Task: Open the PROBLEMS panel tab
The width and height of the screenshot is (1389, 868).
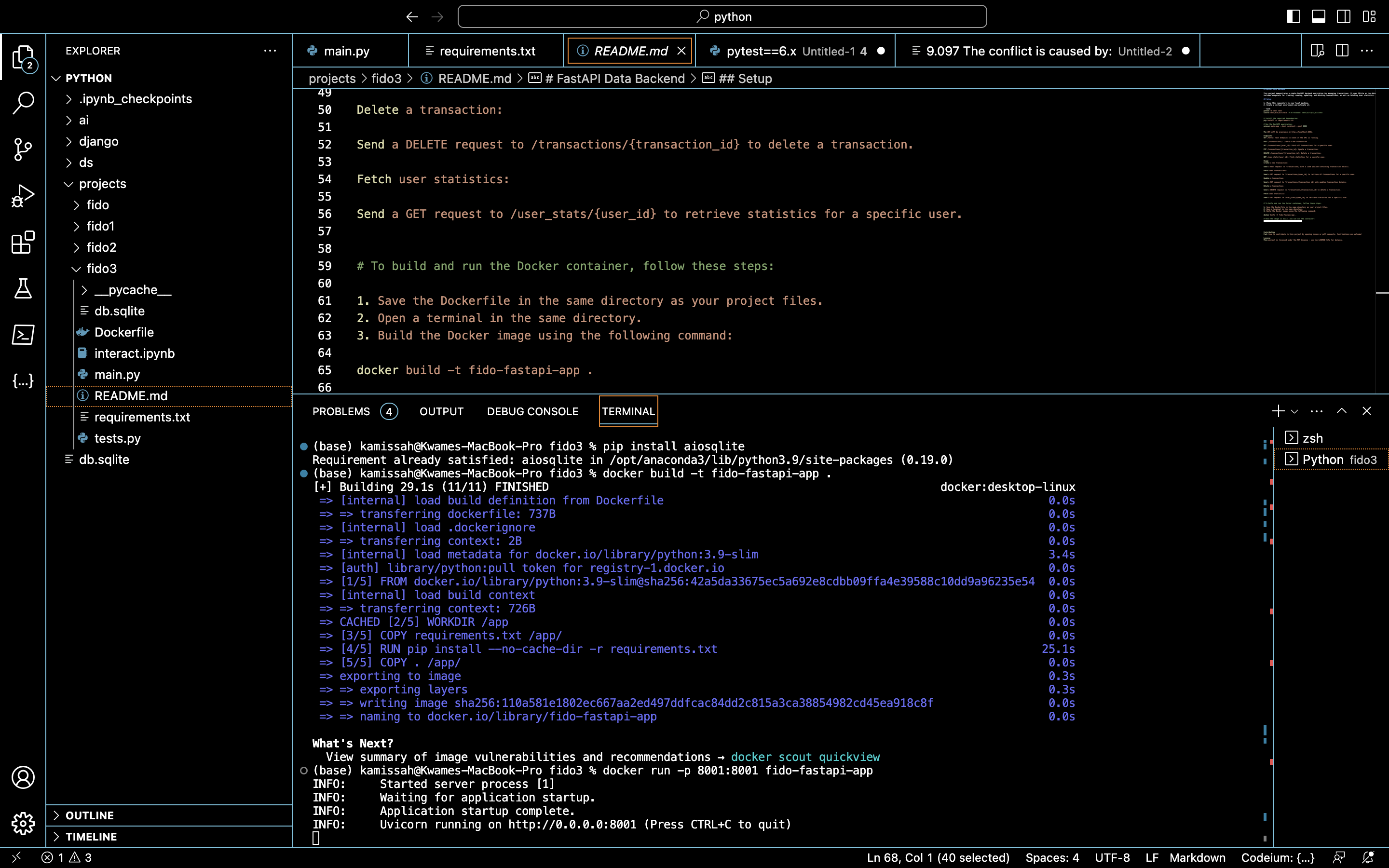Action: coord(354,412)
